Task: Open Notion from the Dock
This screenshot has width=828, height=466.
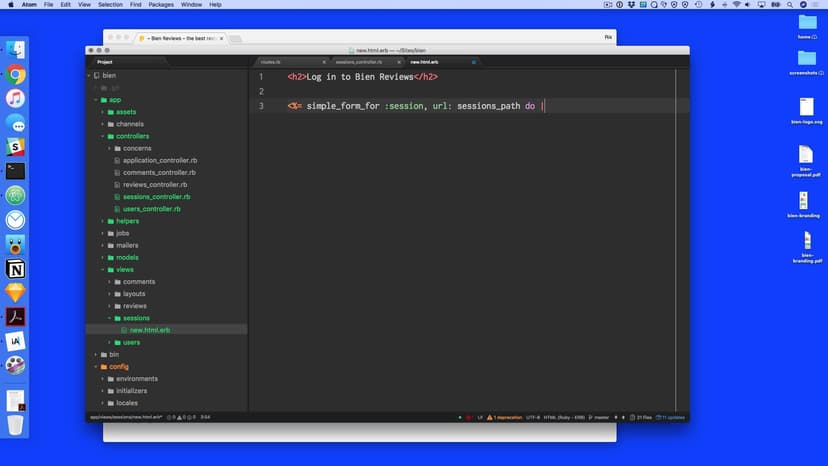Action: pyautogui.click(x=15, y=269)
